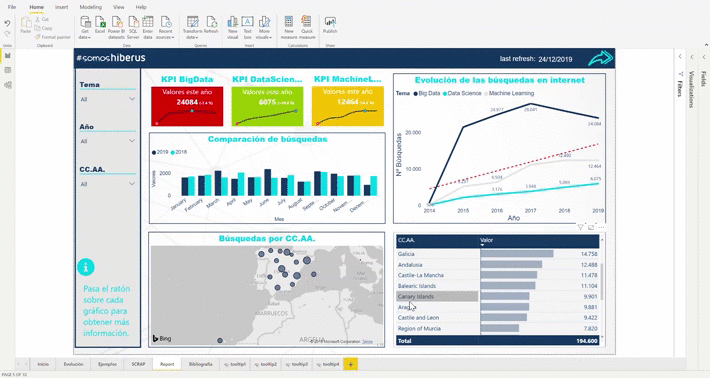Open the Model view sidebar icon

[8, 85]
